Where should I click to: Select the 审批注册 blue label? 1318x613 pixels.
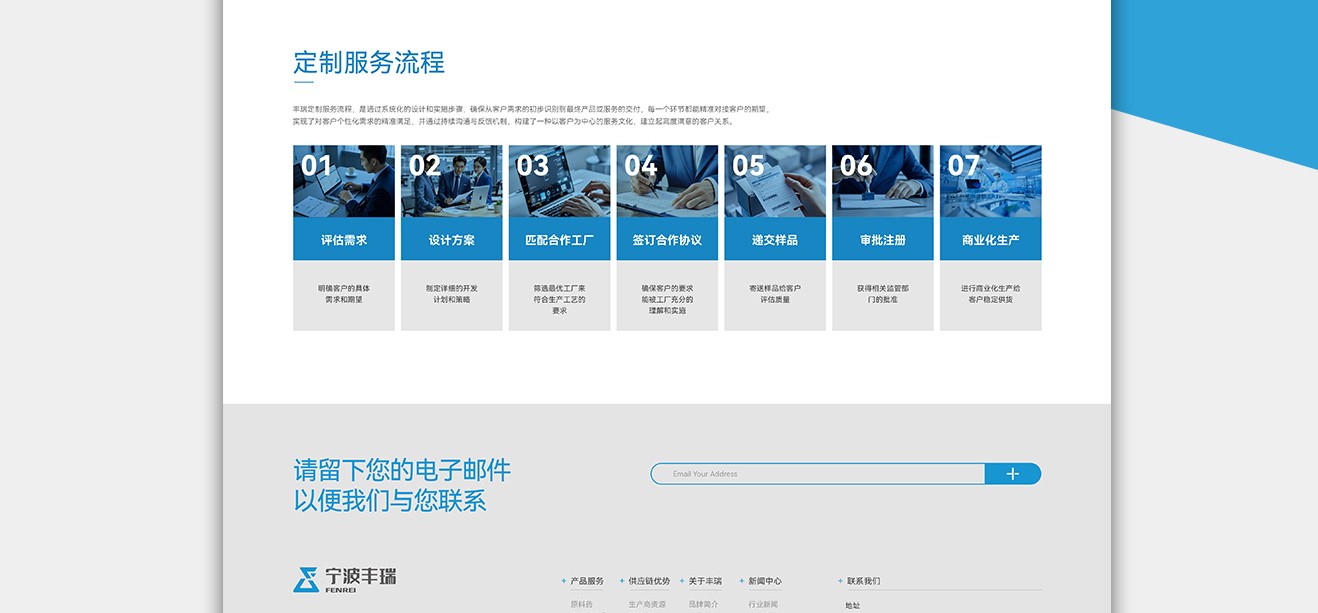tap(883, 240)
